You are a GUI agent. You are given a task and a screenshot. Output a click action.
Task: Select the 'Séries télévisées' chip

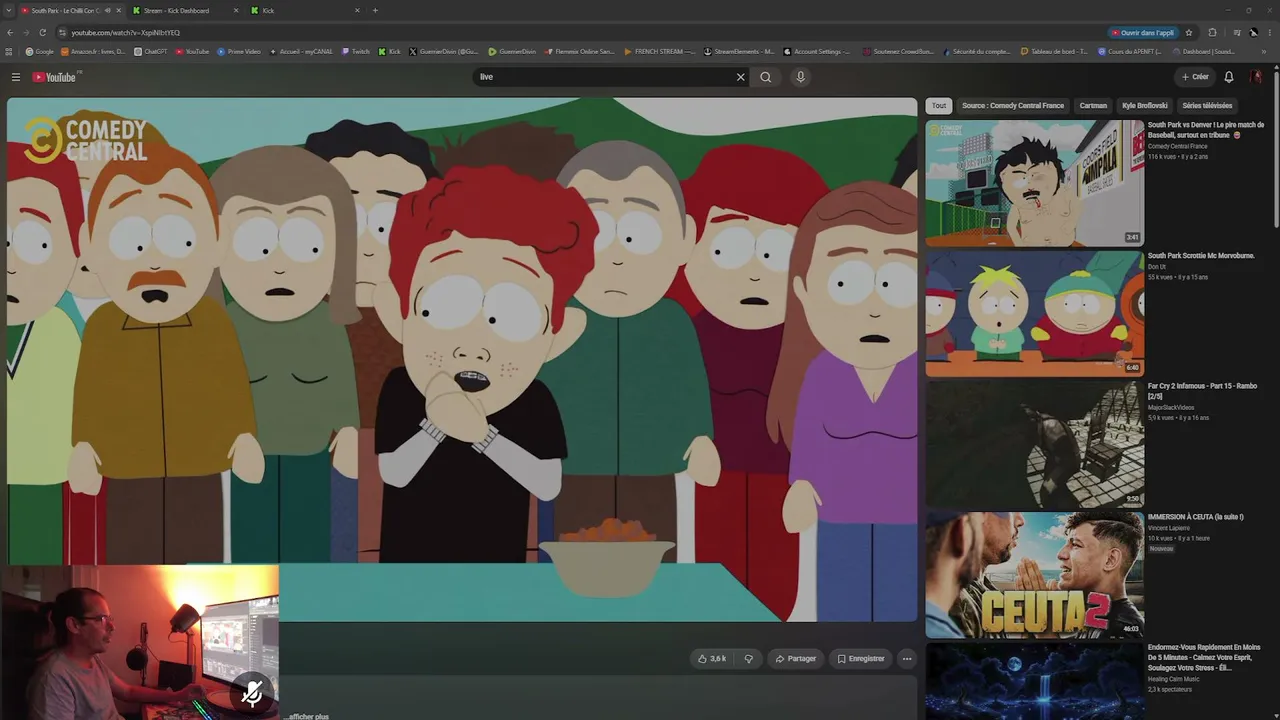(1207, 105)
